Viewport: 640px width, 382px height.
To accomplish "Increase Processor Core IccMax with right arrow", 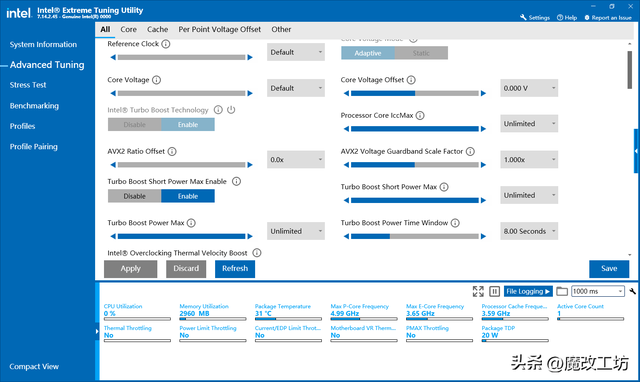I will pyautogui.click(x=484, y=129).
